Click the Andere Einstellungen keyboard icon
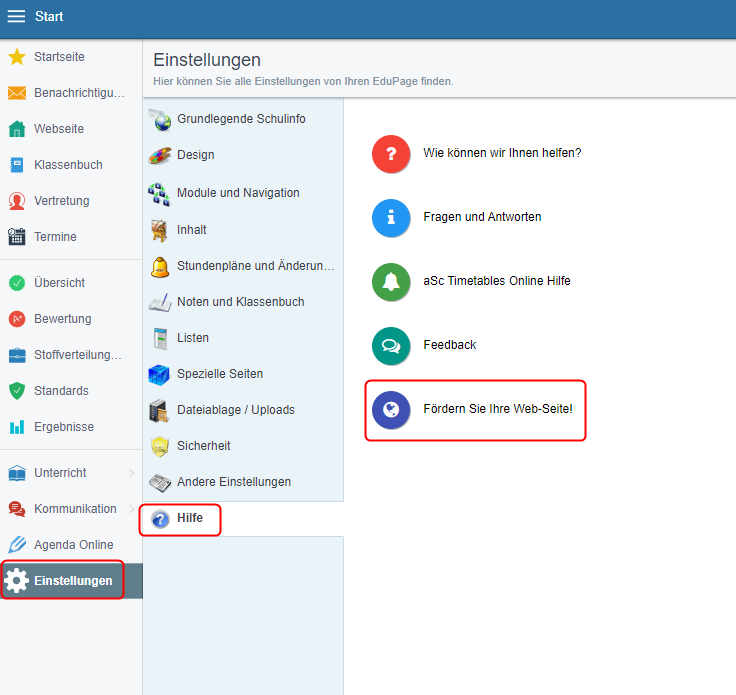This screenshot has width=736, height=695. 161,483
